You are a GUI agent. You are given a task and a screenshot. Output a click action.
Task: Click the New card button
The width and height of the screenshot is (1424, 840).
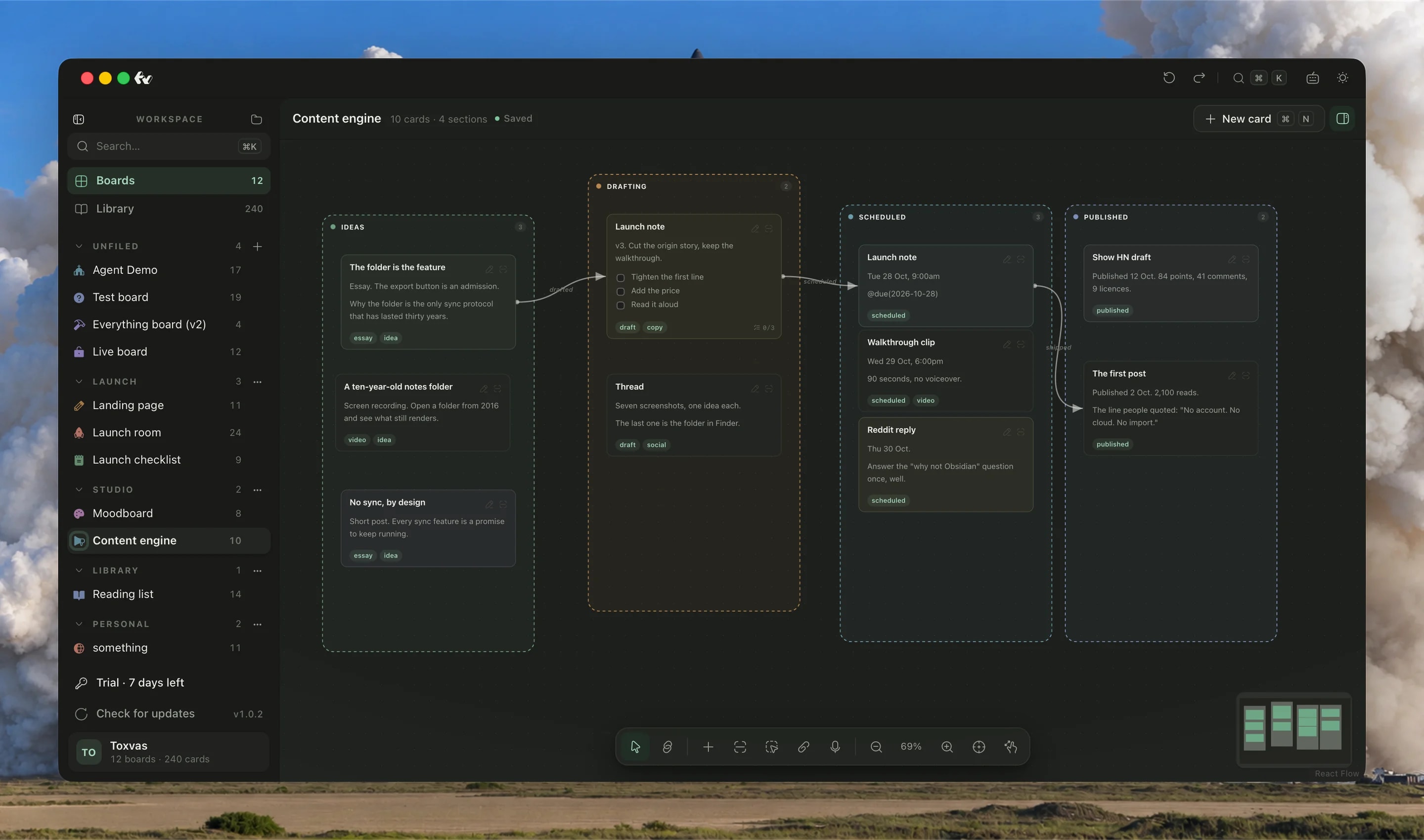tap(1259, 118)
